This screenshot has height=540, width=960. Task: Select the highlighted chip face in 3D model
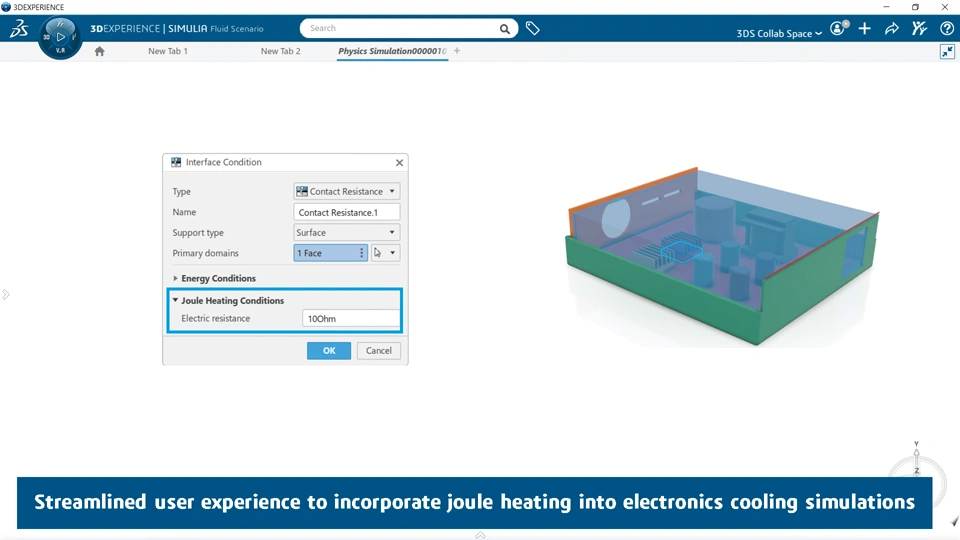681,251
